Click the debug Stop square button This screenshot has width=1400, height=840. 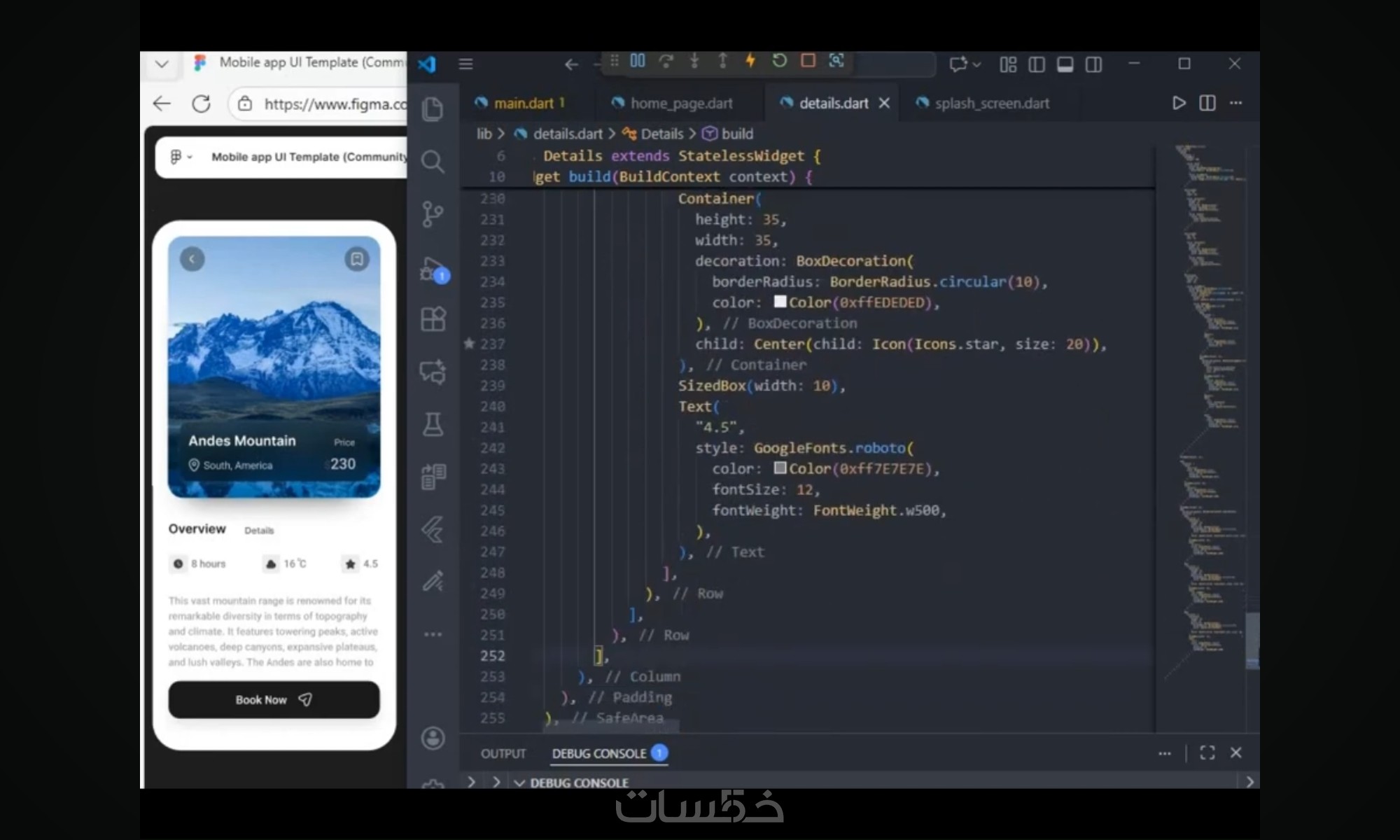coord(808,61)
